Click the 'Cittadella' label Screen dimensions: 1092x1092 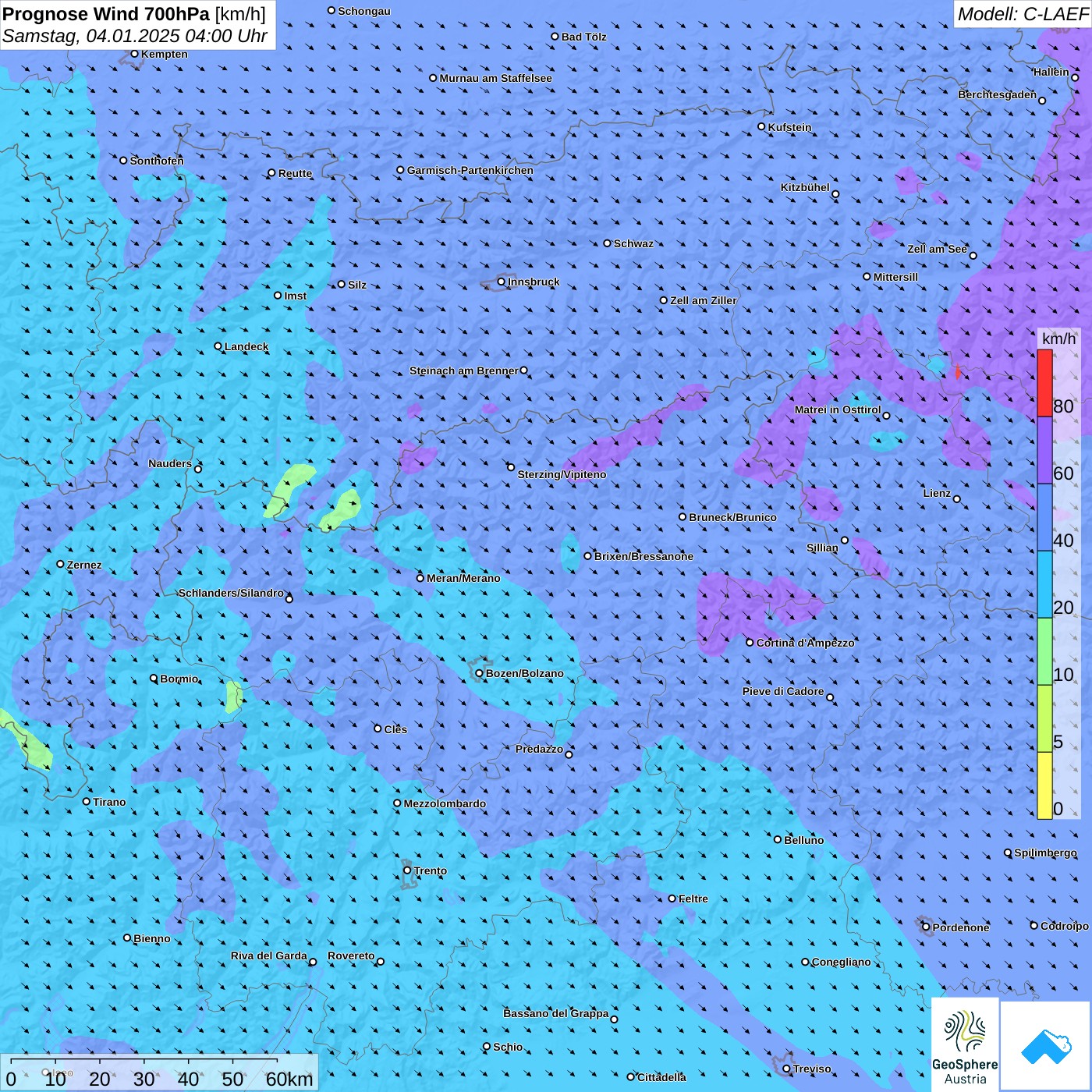661,1077
